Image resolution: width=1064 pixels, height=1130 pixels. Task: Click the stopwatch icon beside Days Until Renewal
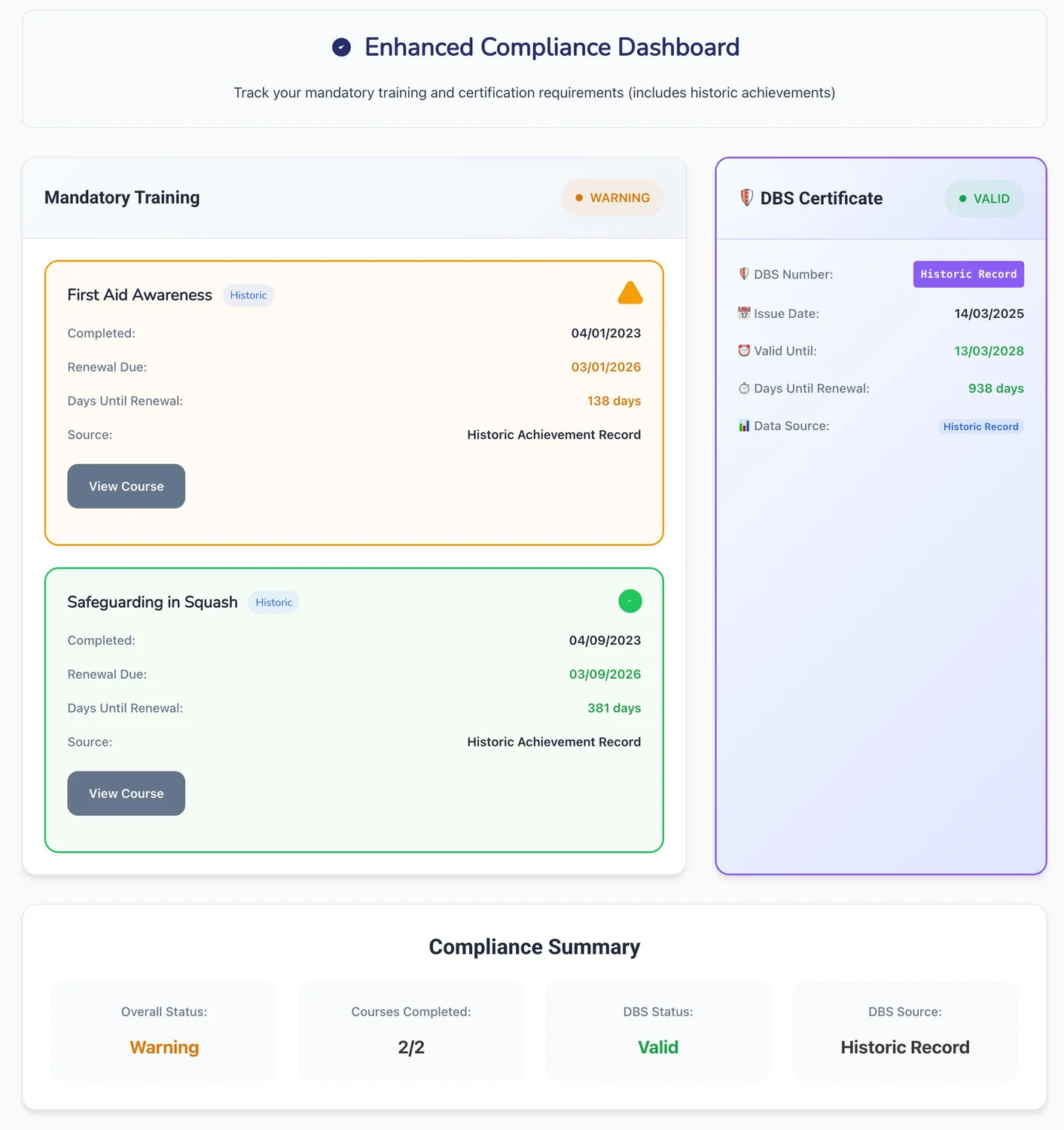coord(744,388)
